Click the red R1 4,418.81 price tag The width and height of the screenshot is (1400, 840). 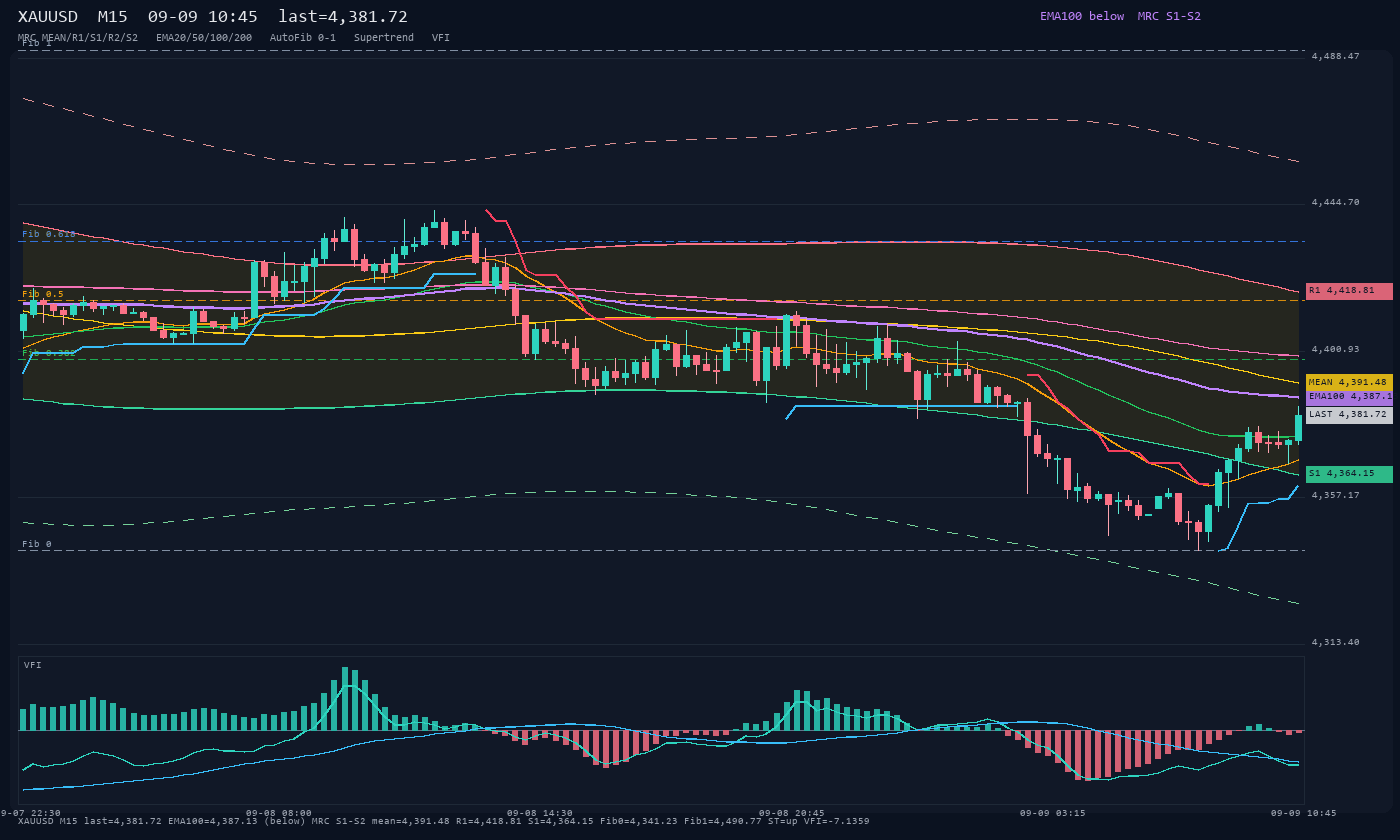[1349, 291]
